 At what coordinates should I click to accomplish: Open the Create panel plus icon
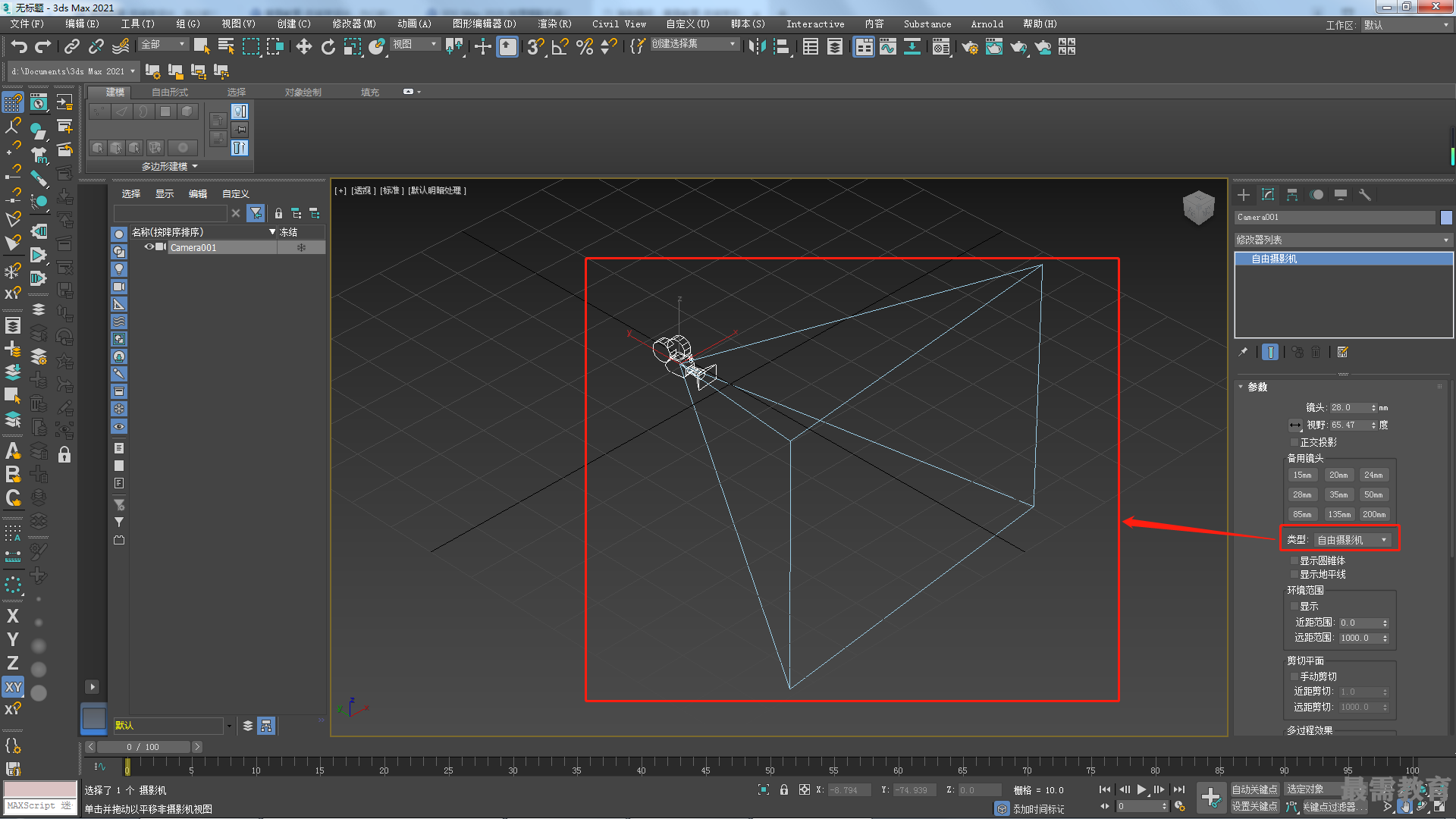1244,195
